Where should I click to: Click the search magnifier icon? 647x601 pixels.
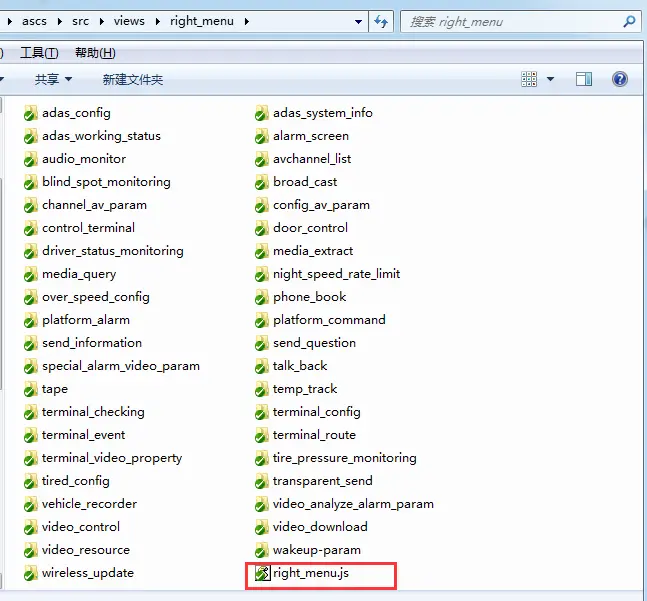coord(629,21)
